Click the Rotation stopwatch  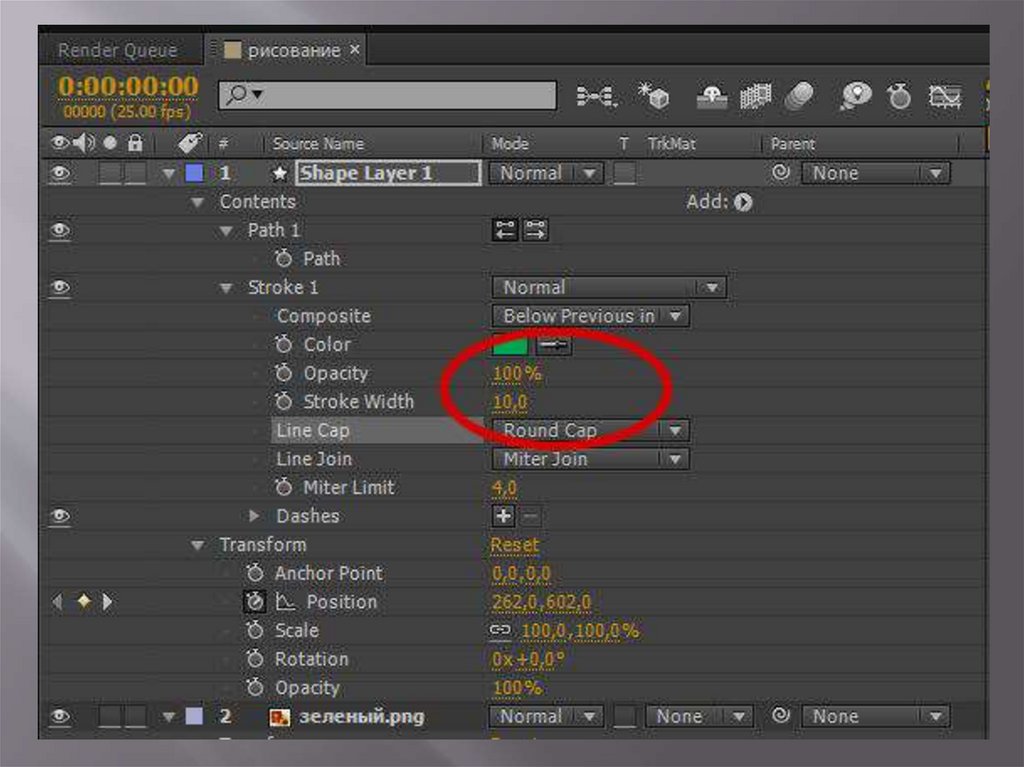coord(255,658)
